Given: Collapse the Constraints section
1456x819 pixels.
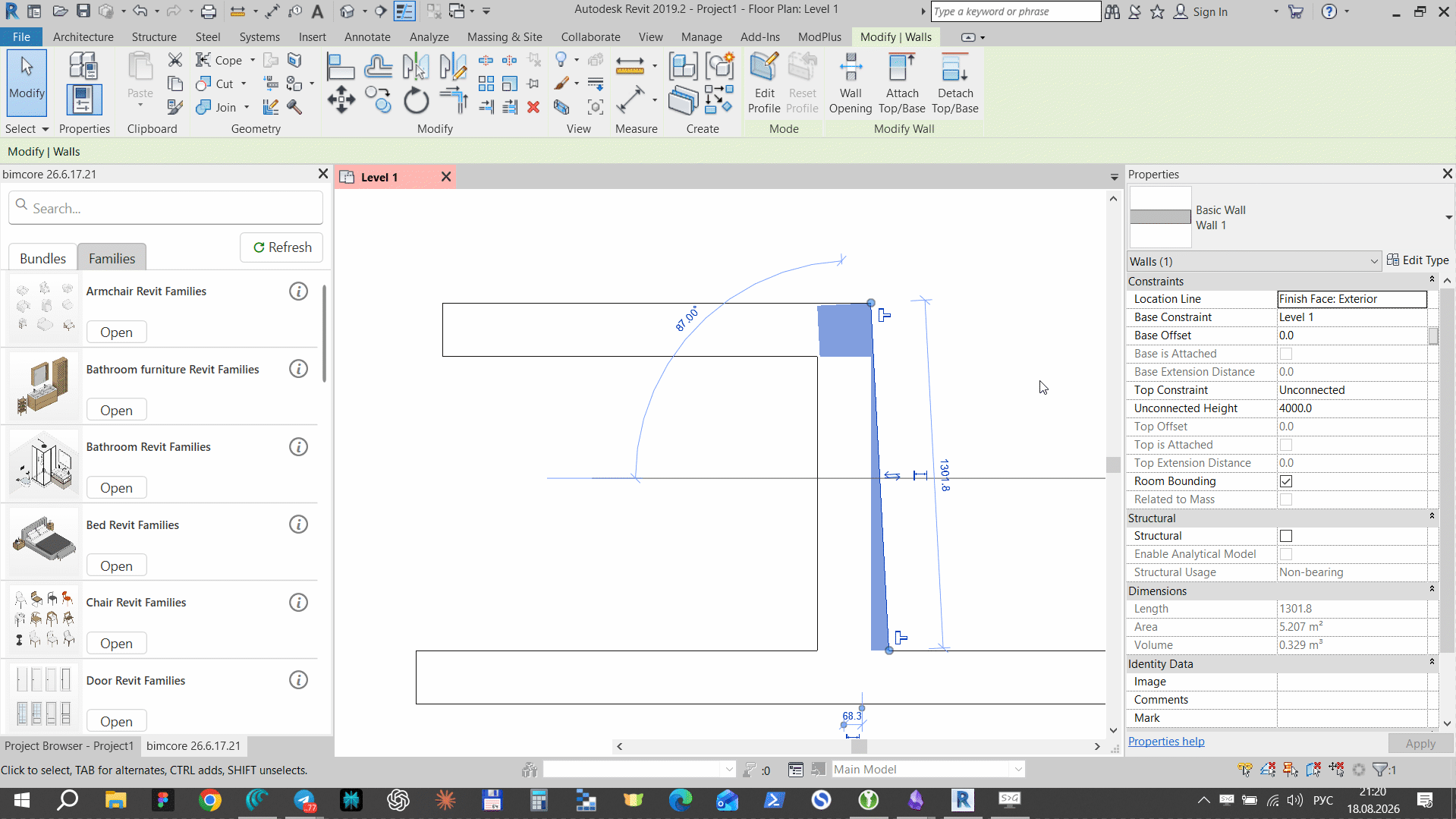Looking at the screenshot, I should 1432,280.
